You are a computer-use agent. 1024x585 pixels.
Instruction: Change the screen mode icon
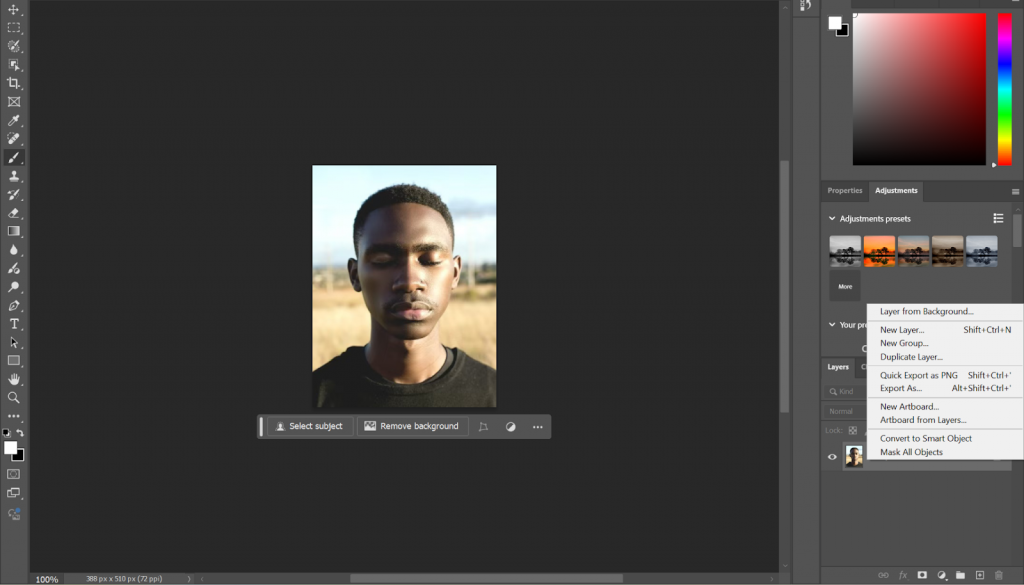[13, 493]
